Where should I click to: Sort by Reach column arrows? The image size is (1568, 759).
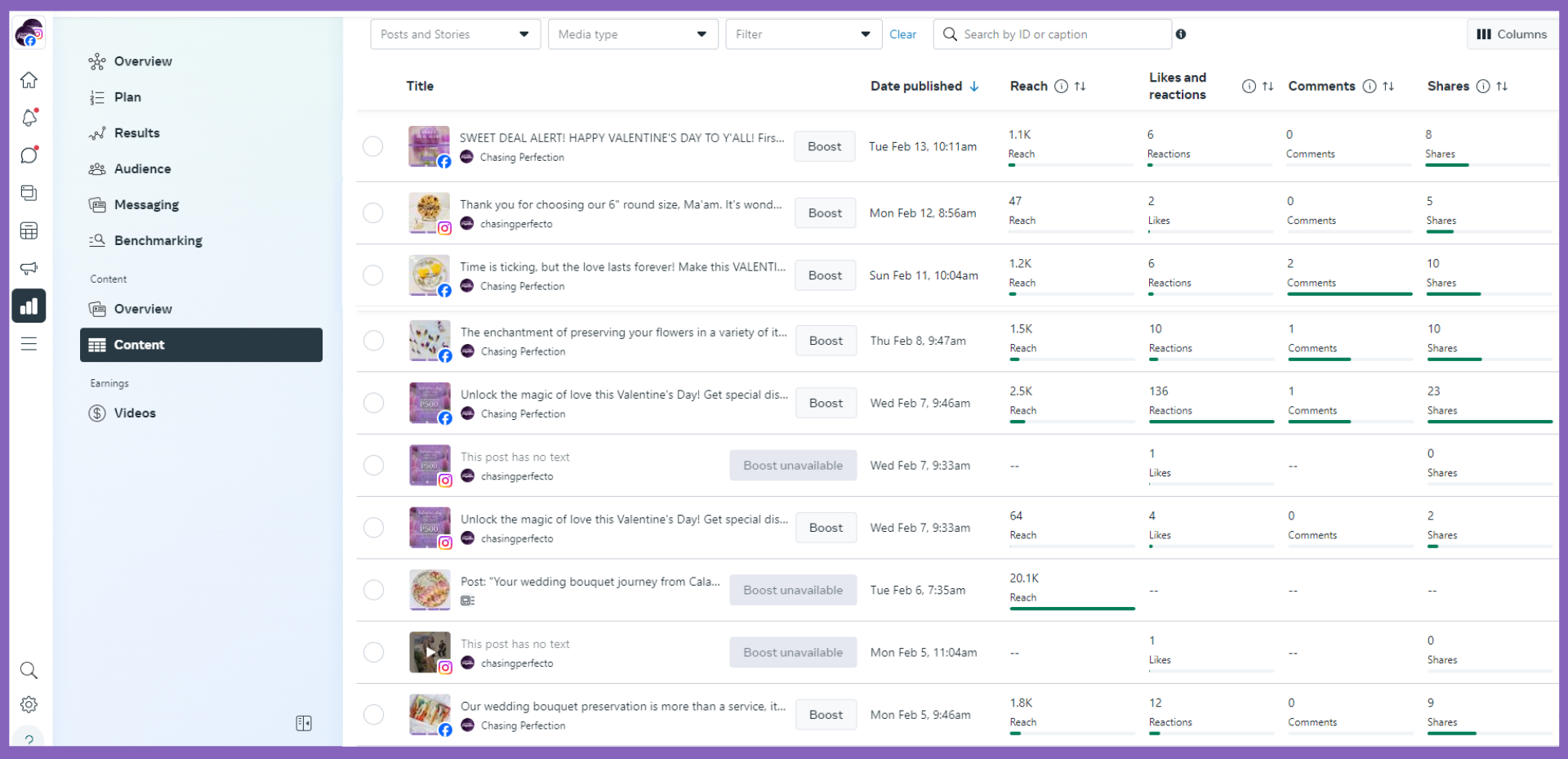(1080, 87)
